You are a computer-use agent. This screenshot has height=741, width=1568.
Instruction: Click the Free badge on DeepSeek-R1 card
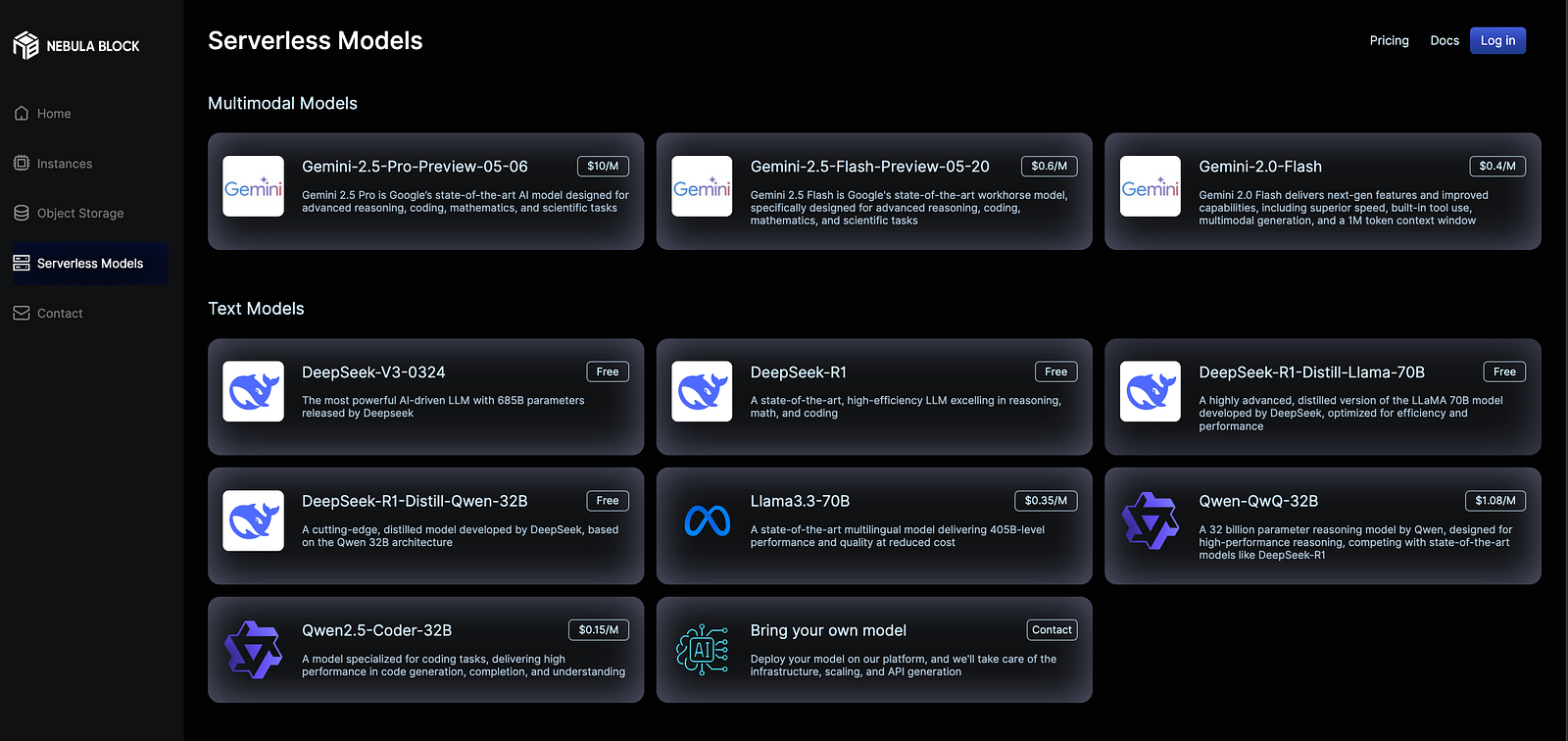(1055, 372)
